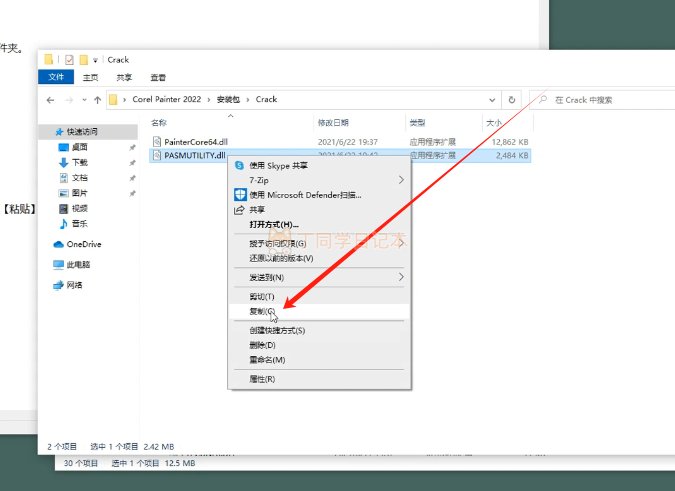Click the share icon beside 共享 in context menu
The image size is (675, 491).
(240, 210)
